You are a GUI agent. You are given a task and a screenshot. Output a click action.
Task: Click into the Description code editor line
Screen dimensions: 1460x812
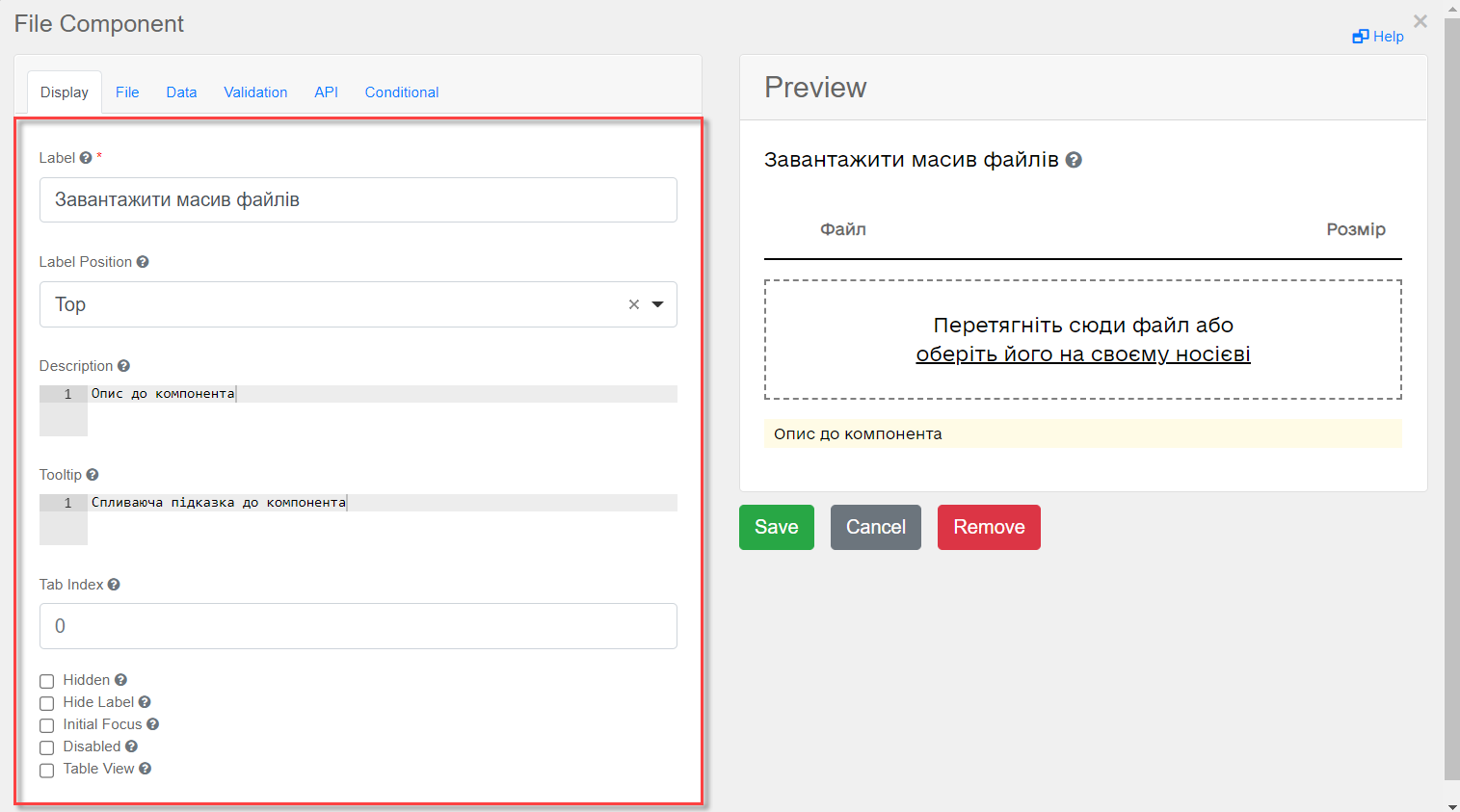[383, 394]
